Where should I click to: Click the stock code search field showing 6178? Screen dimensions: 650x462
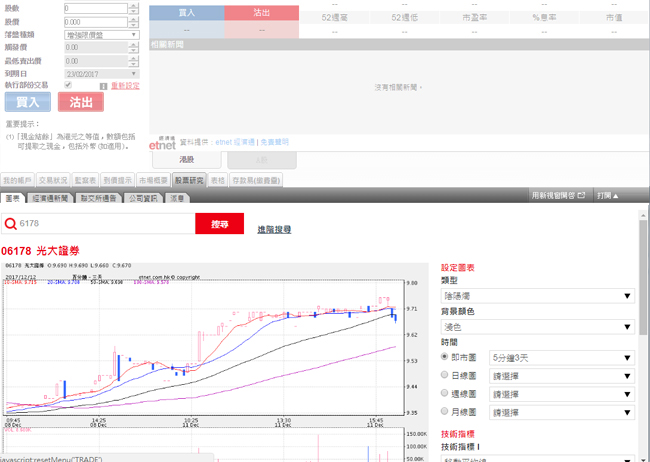point(98,224)
